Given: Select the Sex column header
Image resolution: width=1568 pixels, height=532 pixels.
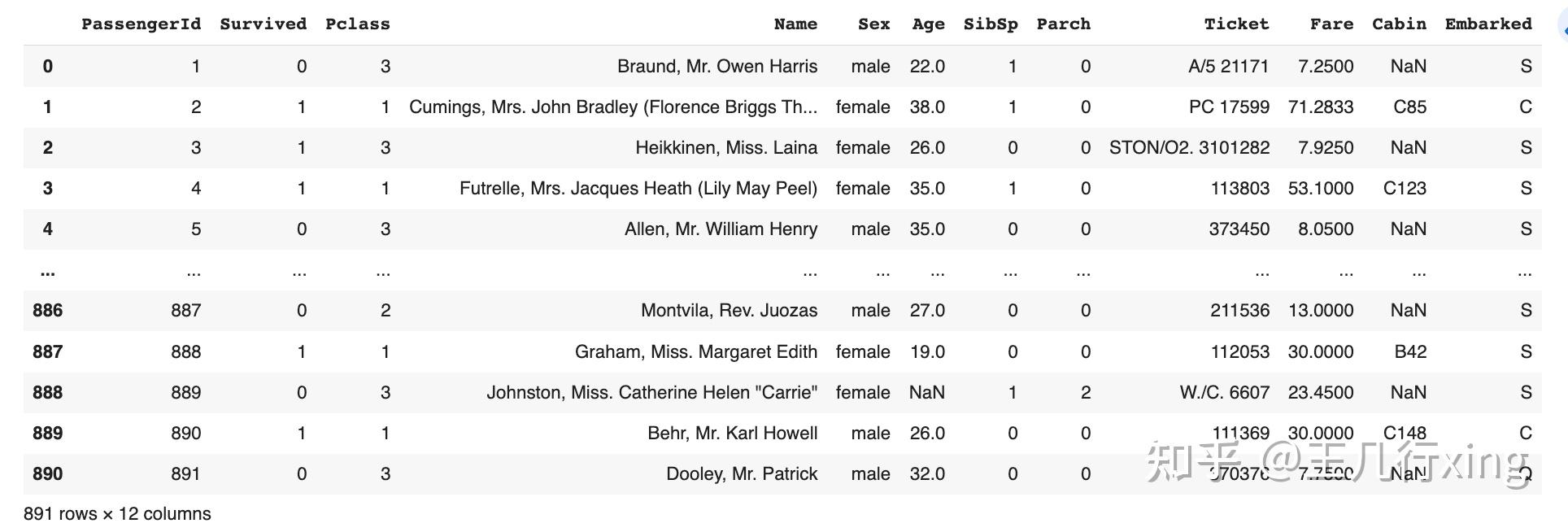Looking at the screenshot, I should pos(873,24).
